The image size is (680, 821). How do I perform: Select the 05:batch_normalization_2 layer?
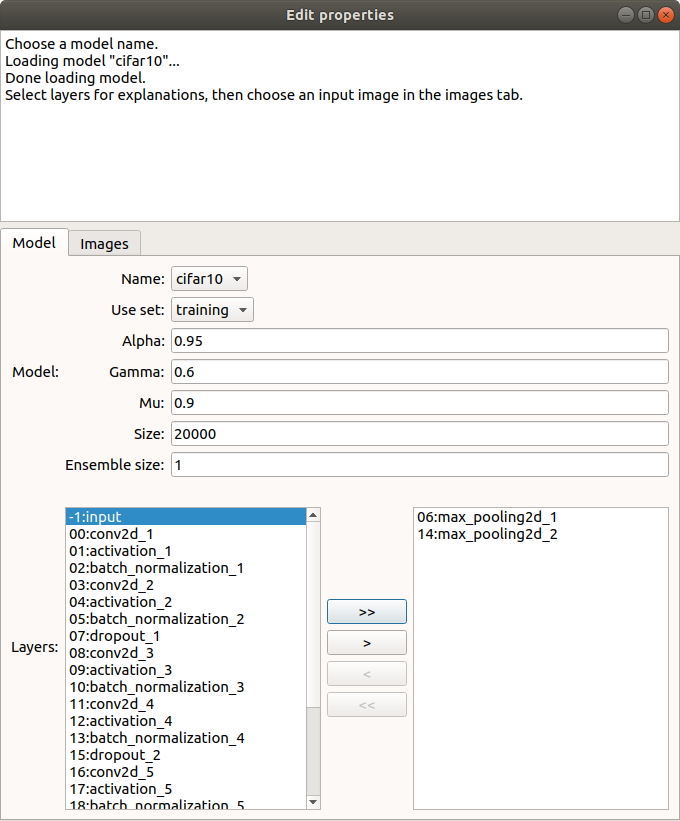coord(186,619)
